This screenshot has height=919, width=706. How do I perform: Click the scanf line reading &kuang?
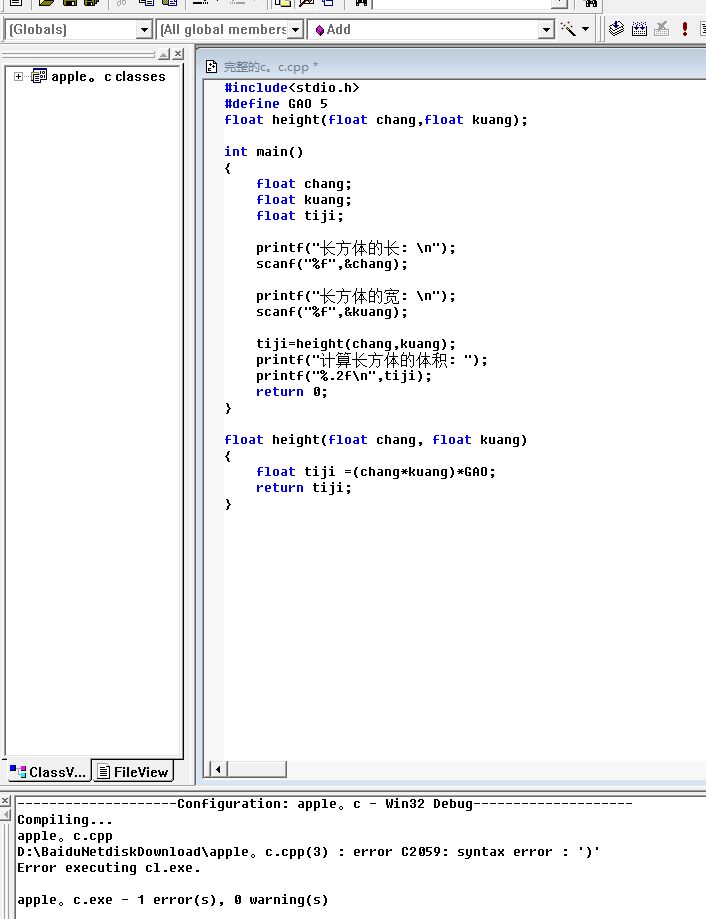(x=332, y=312)
